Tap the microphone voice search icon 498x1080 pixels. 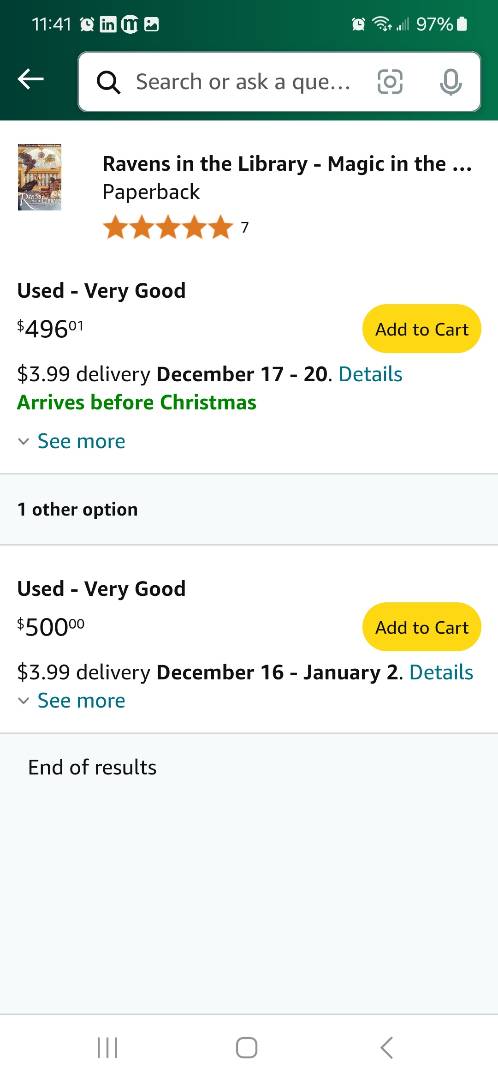450,82
